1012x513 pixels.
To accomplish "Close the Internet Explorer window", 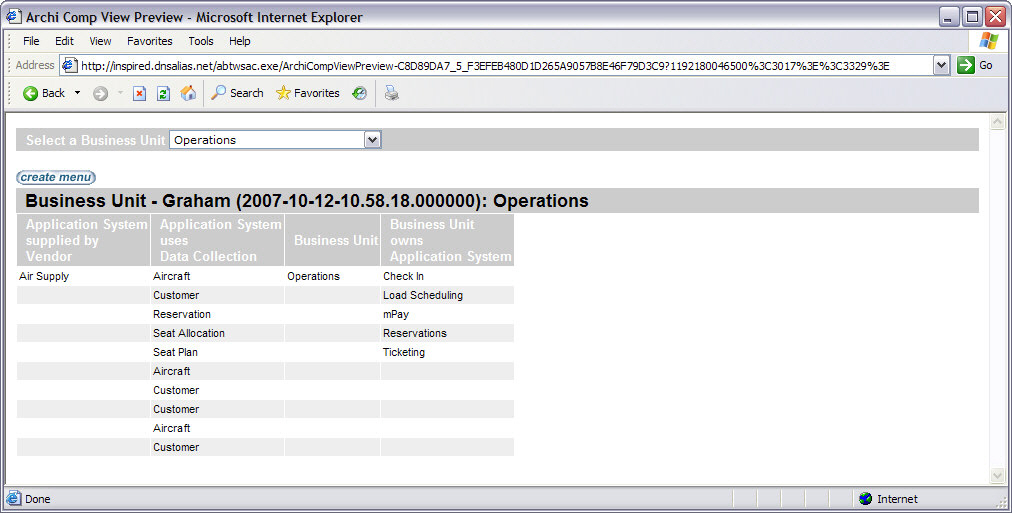I will 995,17.
